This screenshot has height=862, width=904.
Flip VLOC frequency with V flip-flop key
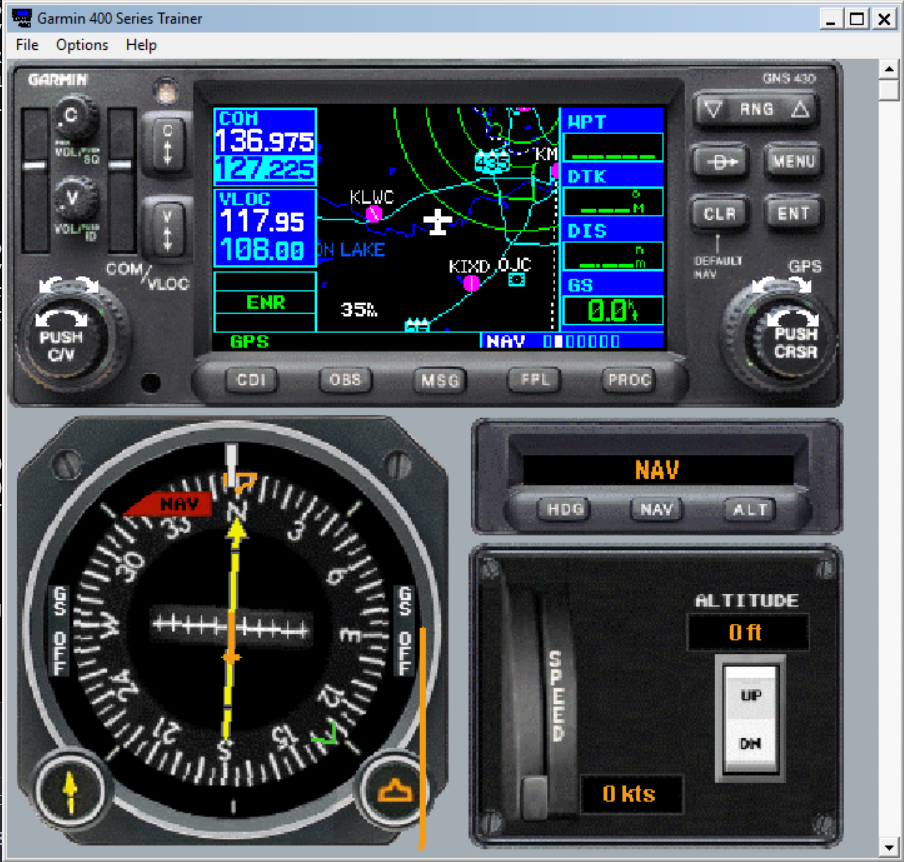[167, 231]
